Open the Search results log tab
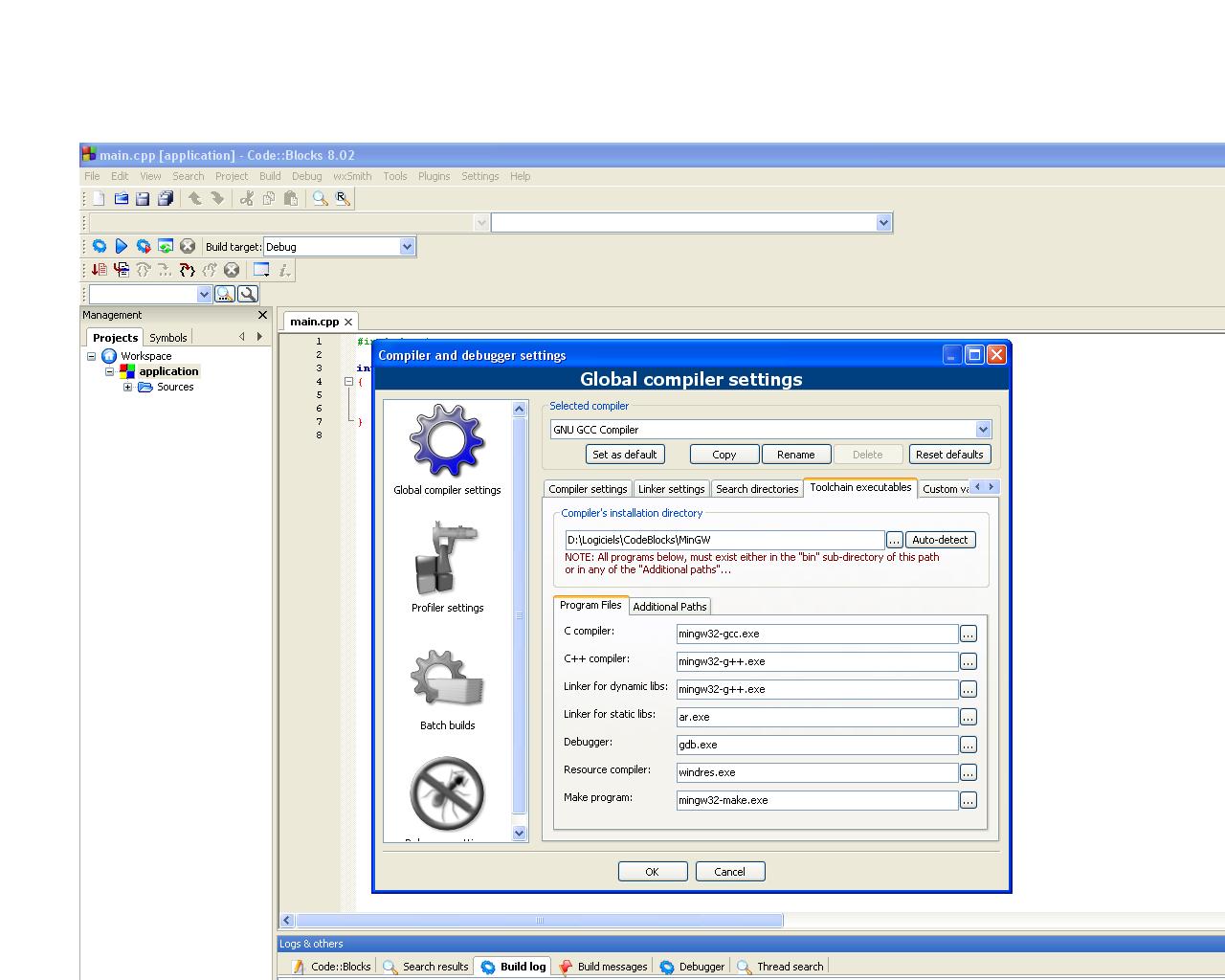This screenshot has width=1225, height=980. click(427, 967)
